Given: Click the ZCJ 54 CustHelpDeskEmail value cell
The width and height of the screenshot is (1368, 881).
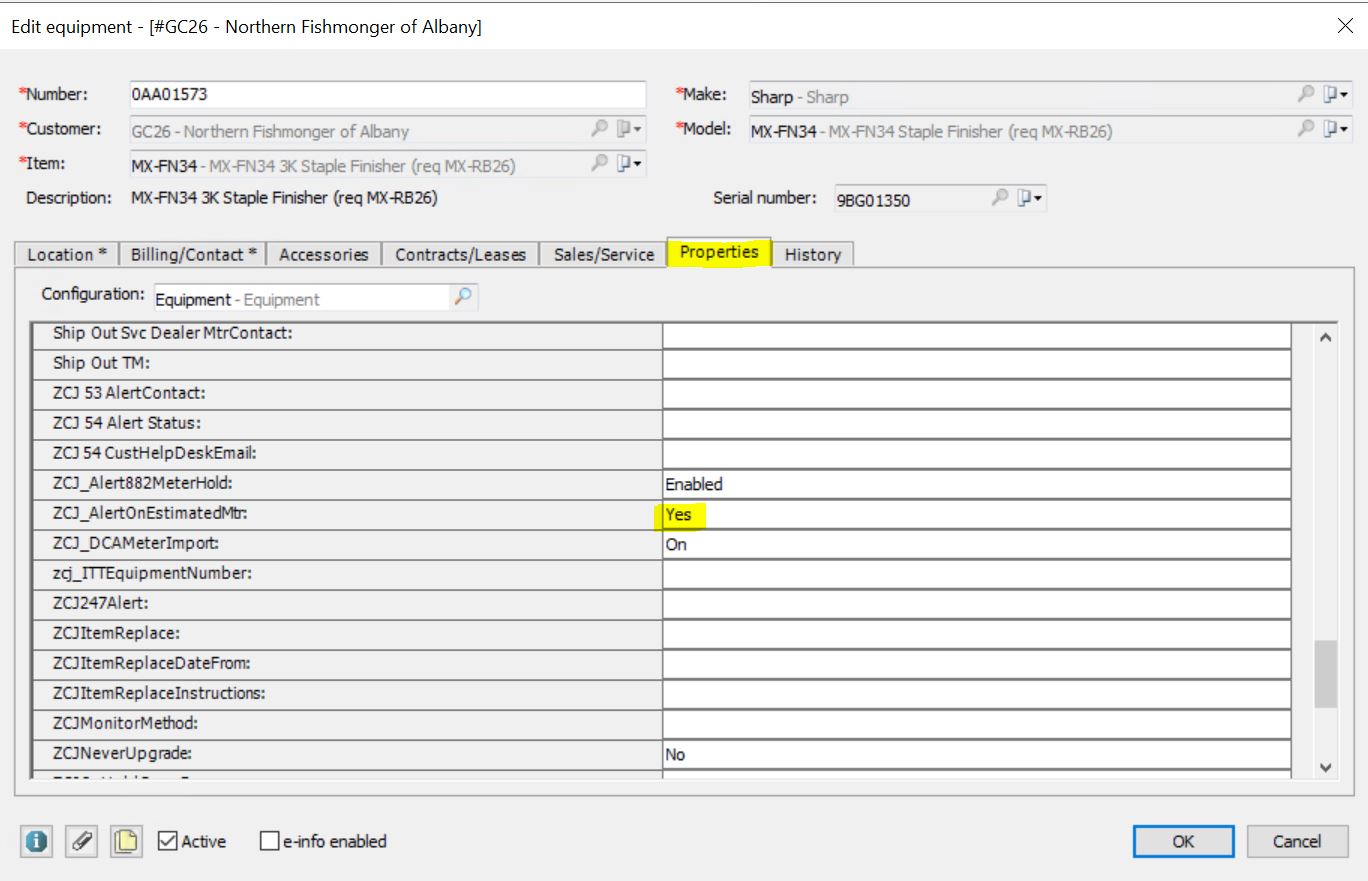Looking at the screenshot, I should (x=976, y=454).
